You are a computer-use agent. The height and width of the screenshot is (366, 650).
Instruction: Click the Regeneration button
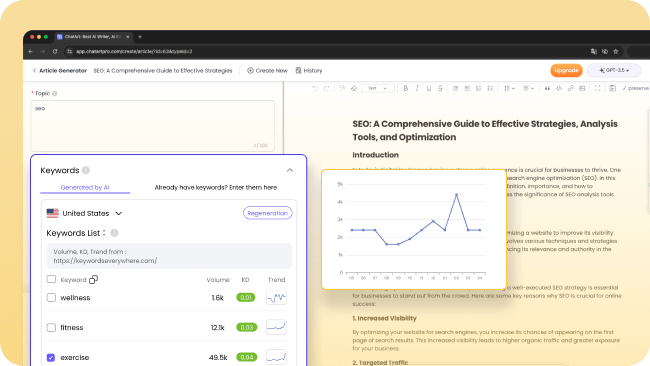coord(267,213)
